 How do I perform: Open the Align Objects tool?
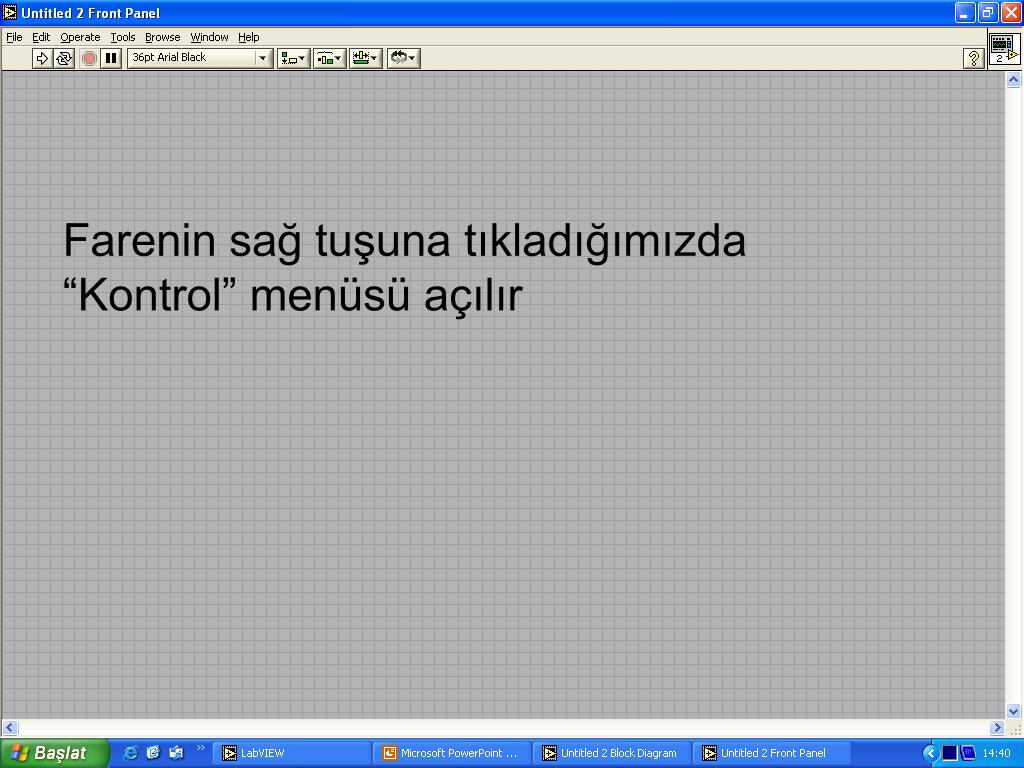(x=293, y=58)
